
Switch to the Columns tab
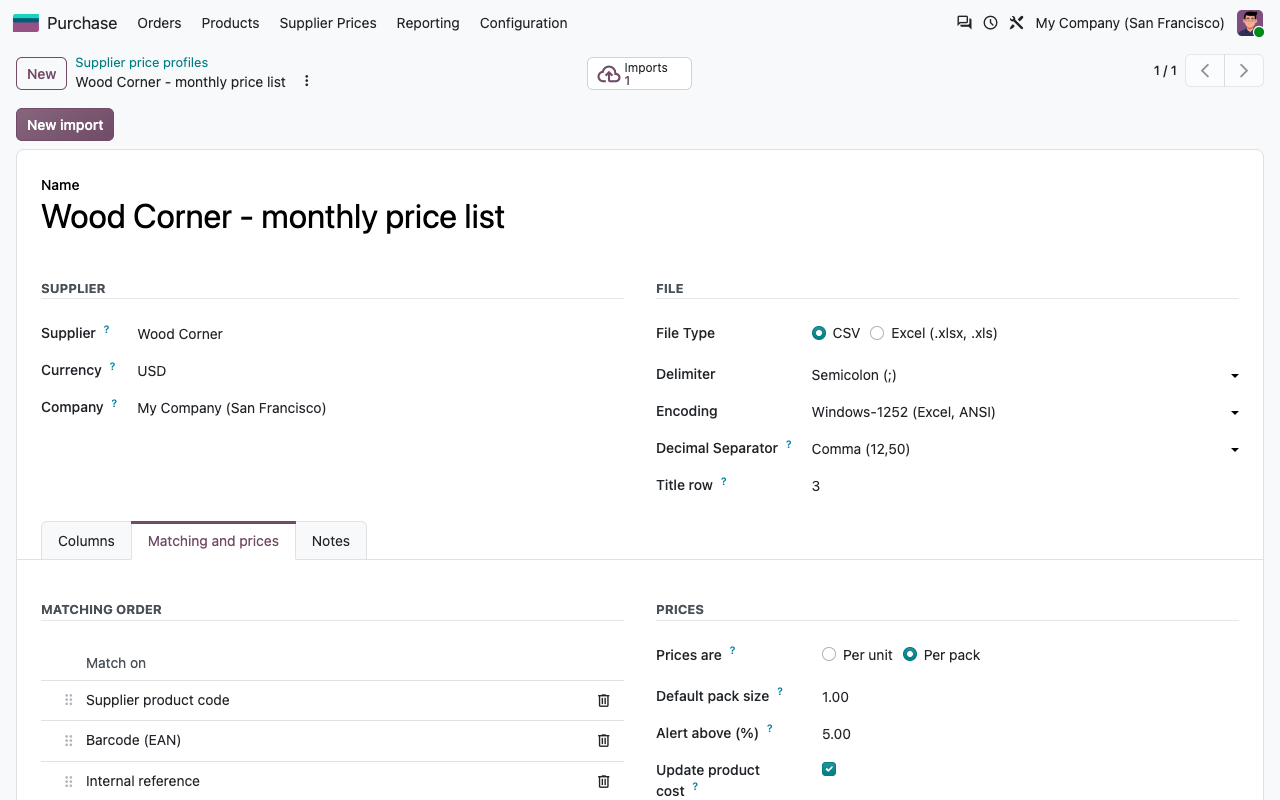(x=86, y=541)
